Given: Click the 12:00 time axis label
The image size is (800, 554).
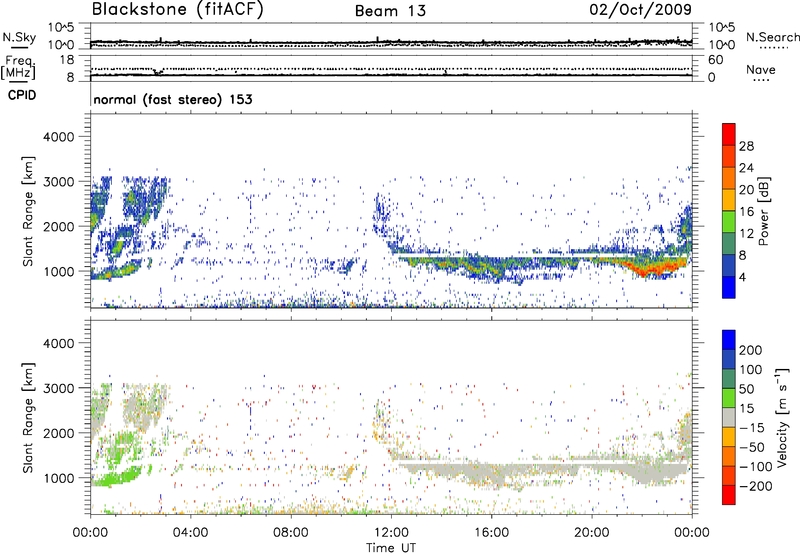Looking at the screenshot, I should 391,533.
